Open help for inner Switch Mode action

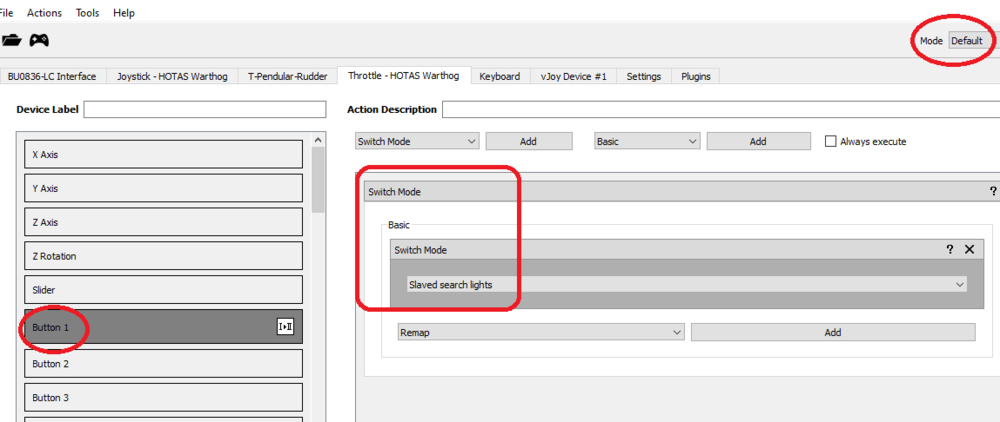click(x=950, y=250)
